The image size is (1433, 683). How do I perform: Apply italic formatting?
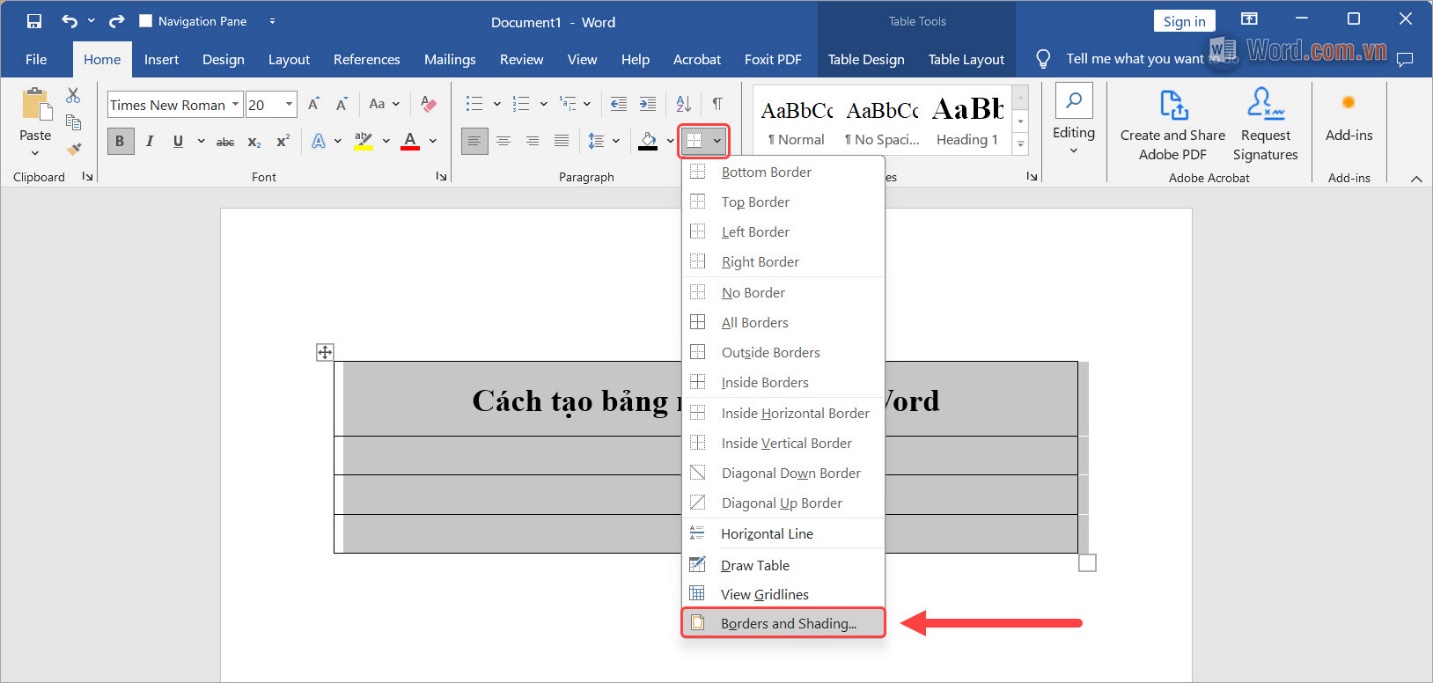point(149,140)
